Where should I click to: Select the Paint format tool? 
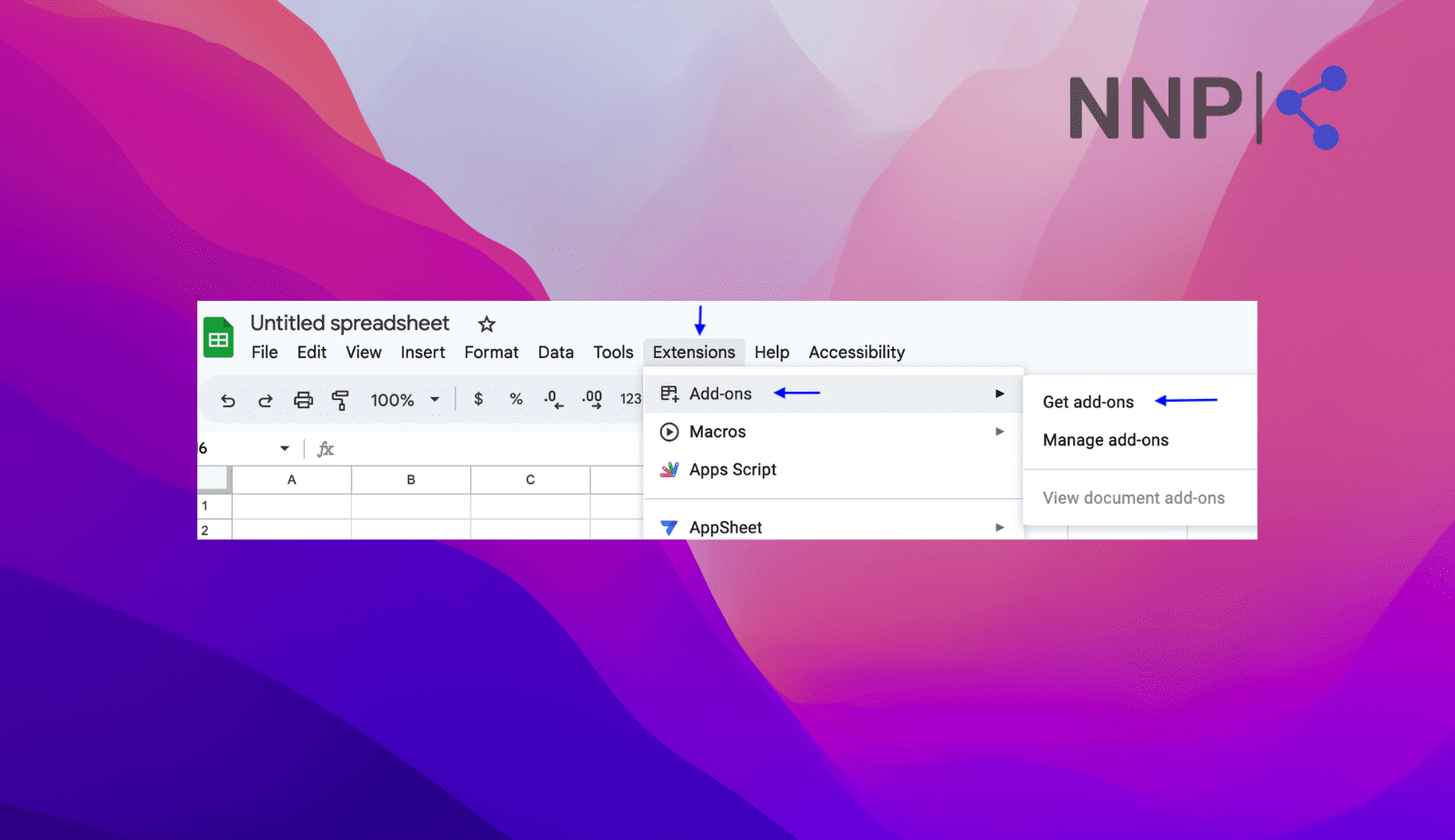(x=340, y=400)
